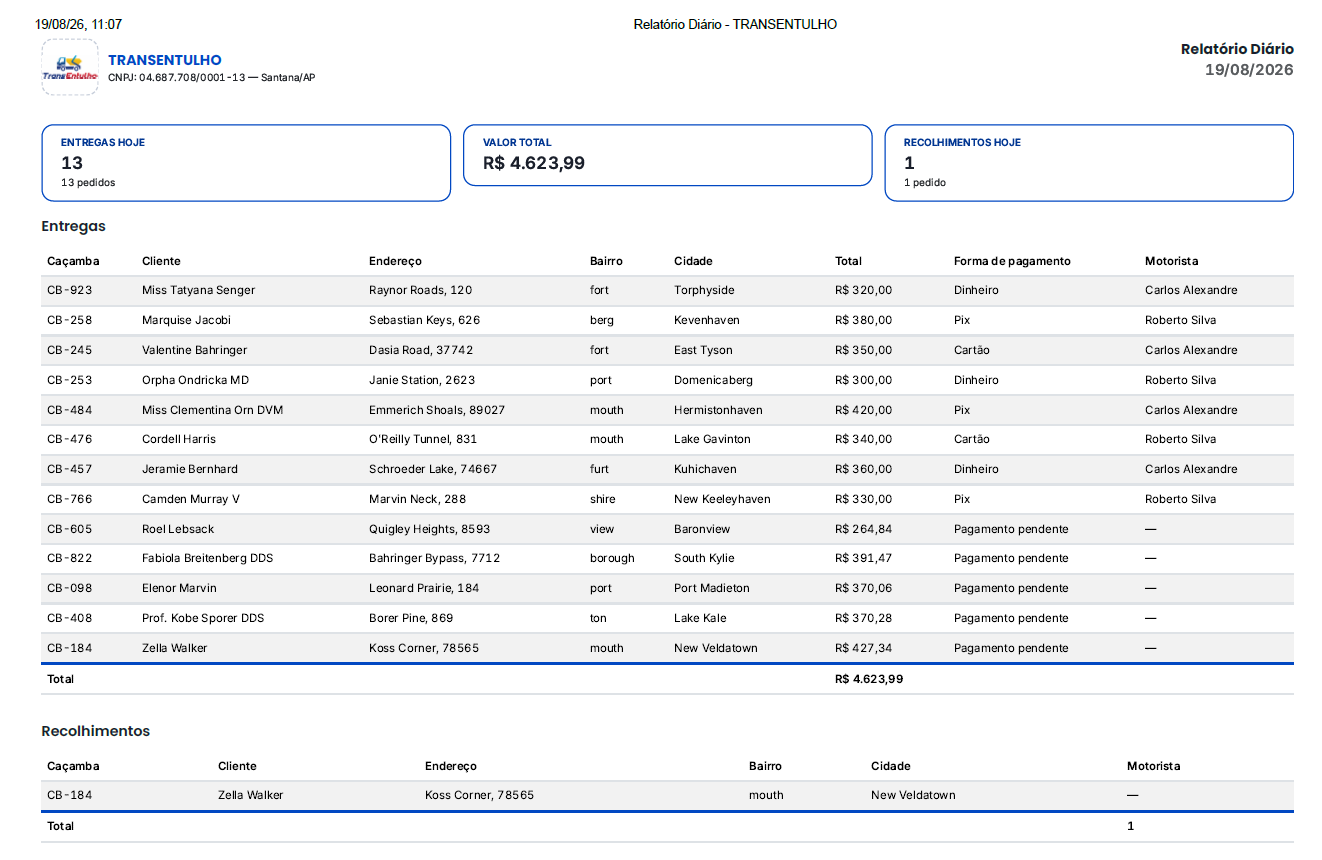This screenshot has width=1322, height=860.
Task: Click the Endereço header in Entregas table
Action: (x=395, y=261)
